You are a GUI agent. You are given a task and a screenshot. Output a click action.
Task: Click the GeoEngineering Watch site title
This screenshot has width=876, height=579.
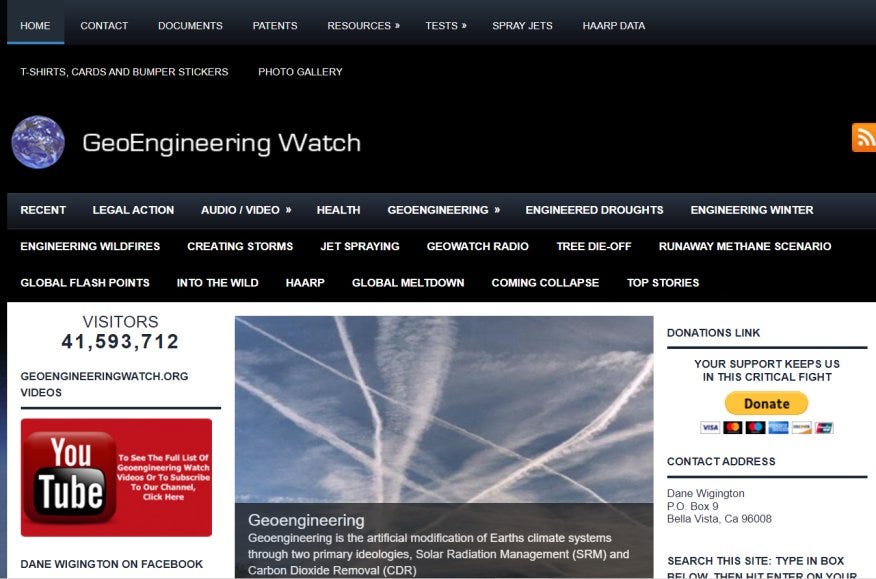221,143
